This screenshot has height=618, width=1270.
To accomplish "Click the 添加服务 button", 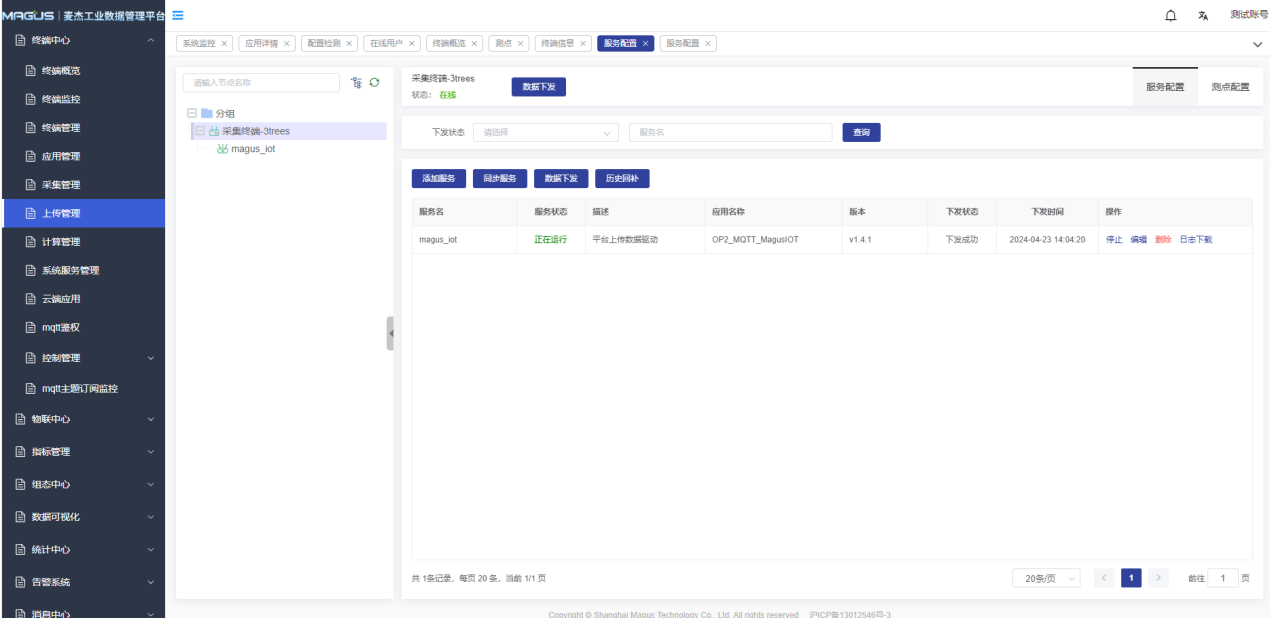I will pos(438,178).
